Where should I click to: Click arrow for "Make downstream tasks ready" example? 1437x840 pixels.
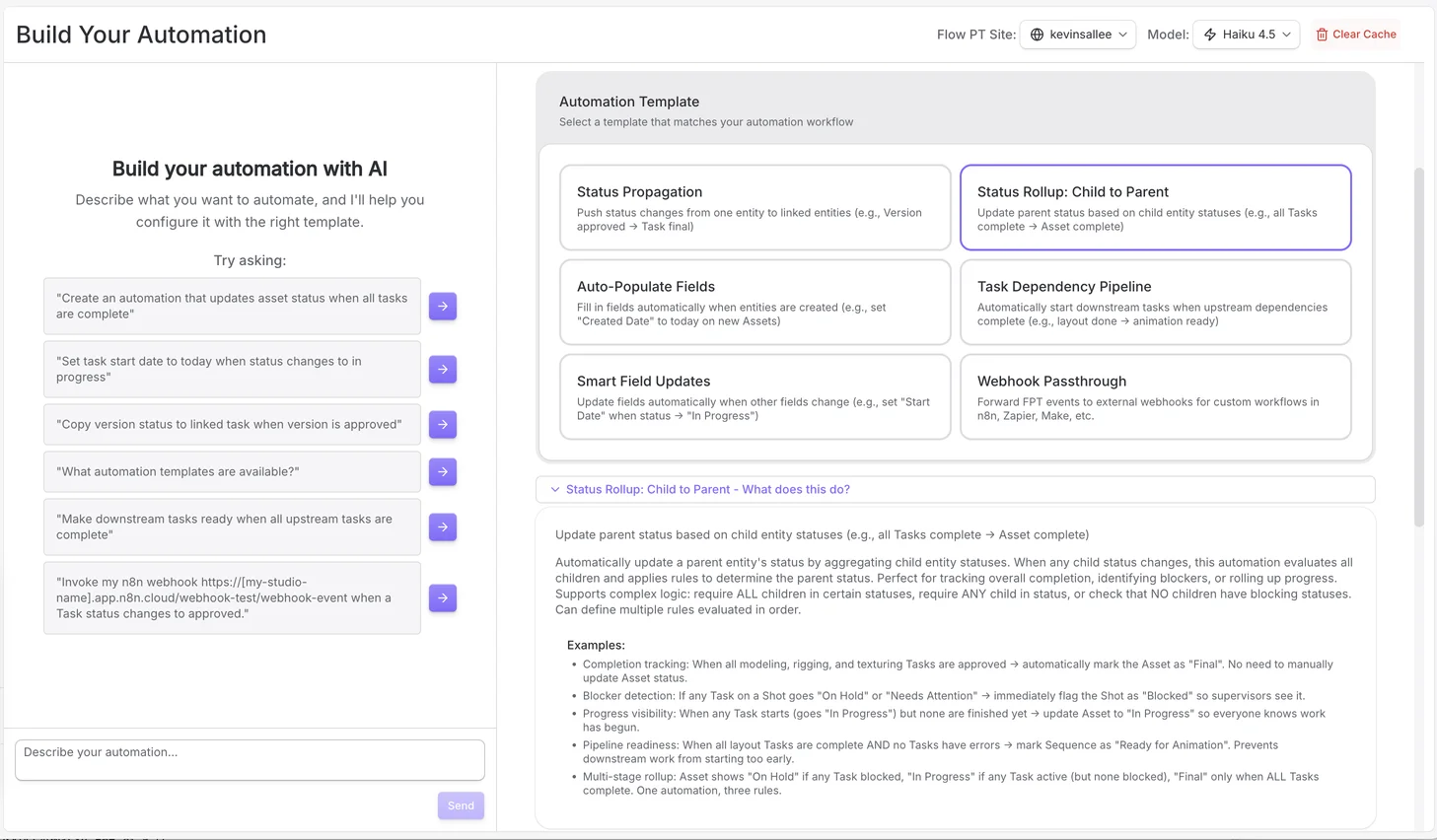(x=442, y=526)
